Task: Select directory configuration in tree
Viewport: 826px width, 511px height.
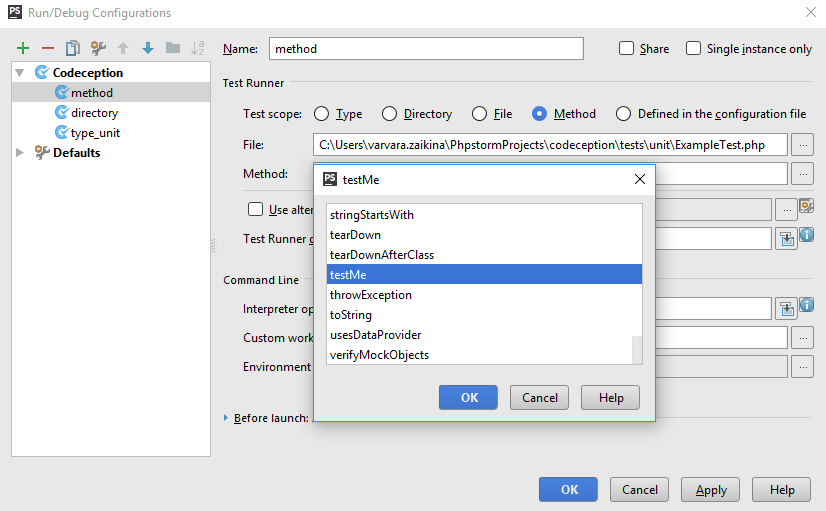Action: point(111,113)
